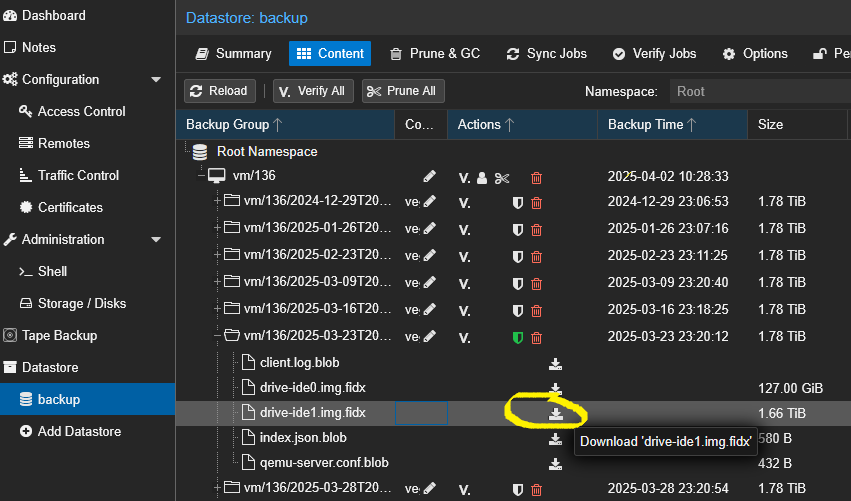Click the Reload button
Image resolution: width=851 pixels, height=501 pixels.
[x=219, y=91]
